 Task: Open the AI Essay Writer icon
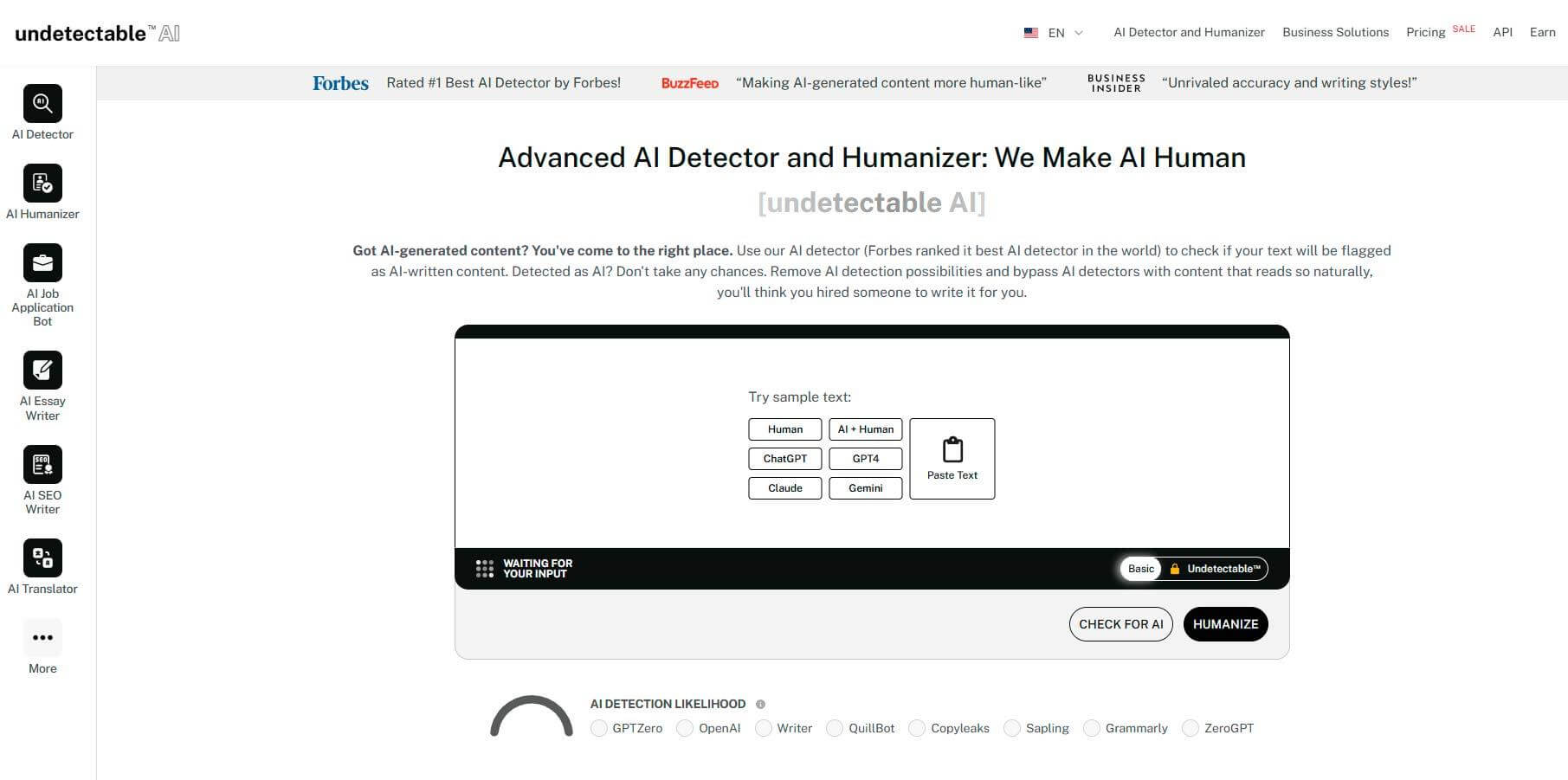pos(42,371)
